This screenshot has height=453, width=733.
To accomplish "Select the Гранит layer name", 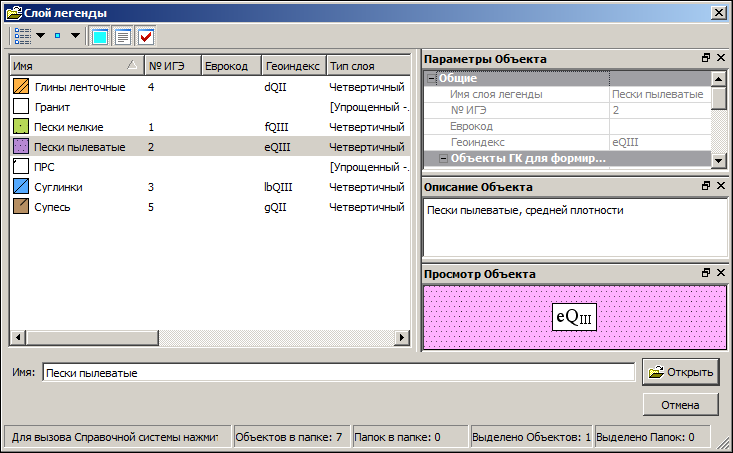I will tap(52, 107).
